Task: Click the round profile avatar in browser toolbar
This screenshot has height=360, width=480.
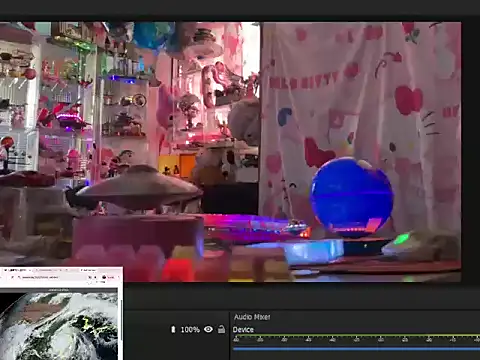Action: pyautogui.click(x=104, y=277)
